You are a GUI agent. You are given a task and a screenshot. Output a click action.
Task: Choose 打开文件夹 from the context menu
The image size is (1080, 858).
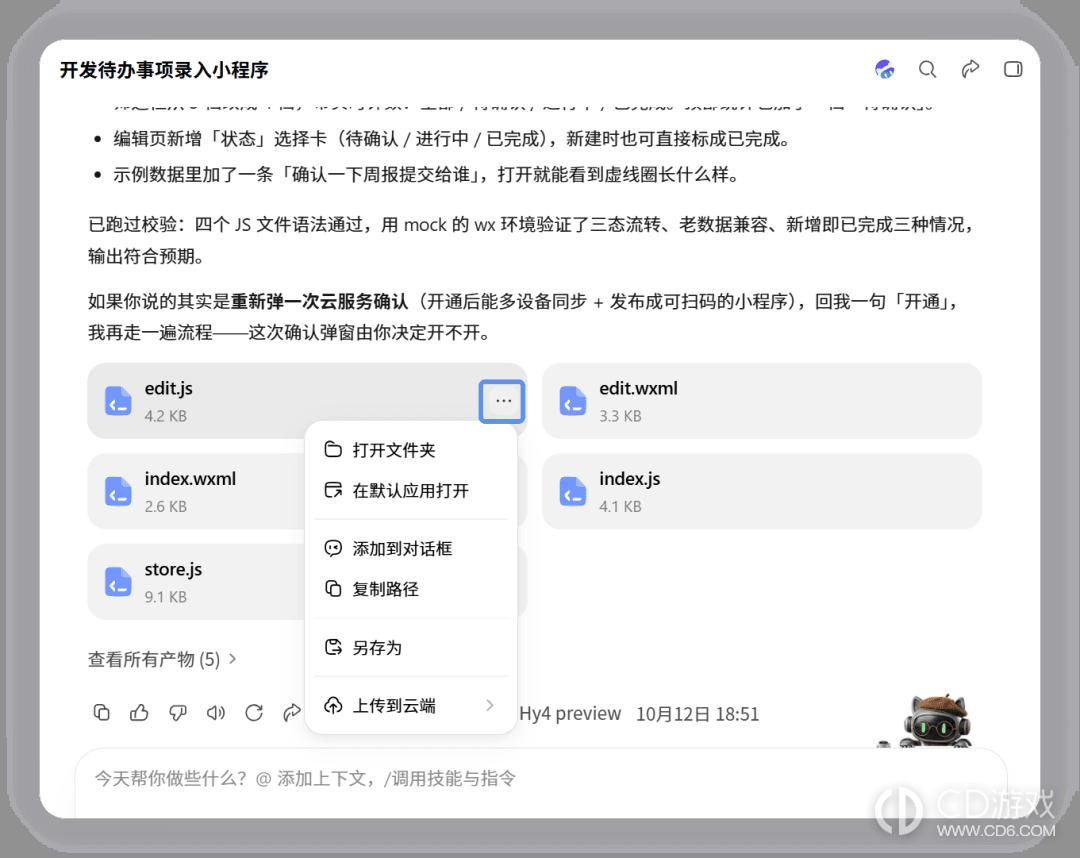(411, 450)
